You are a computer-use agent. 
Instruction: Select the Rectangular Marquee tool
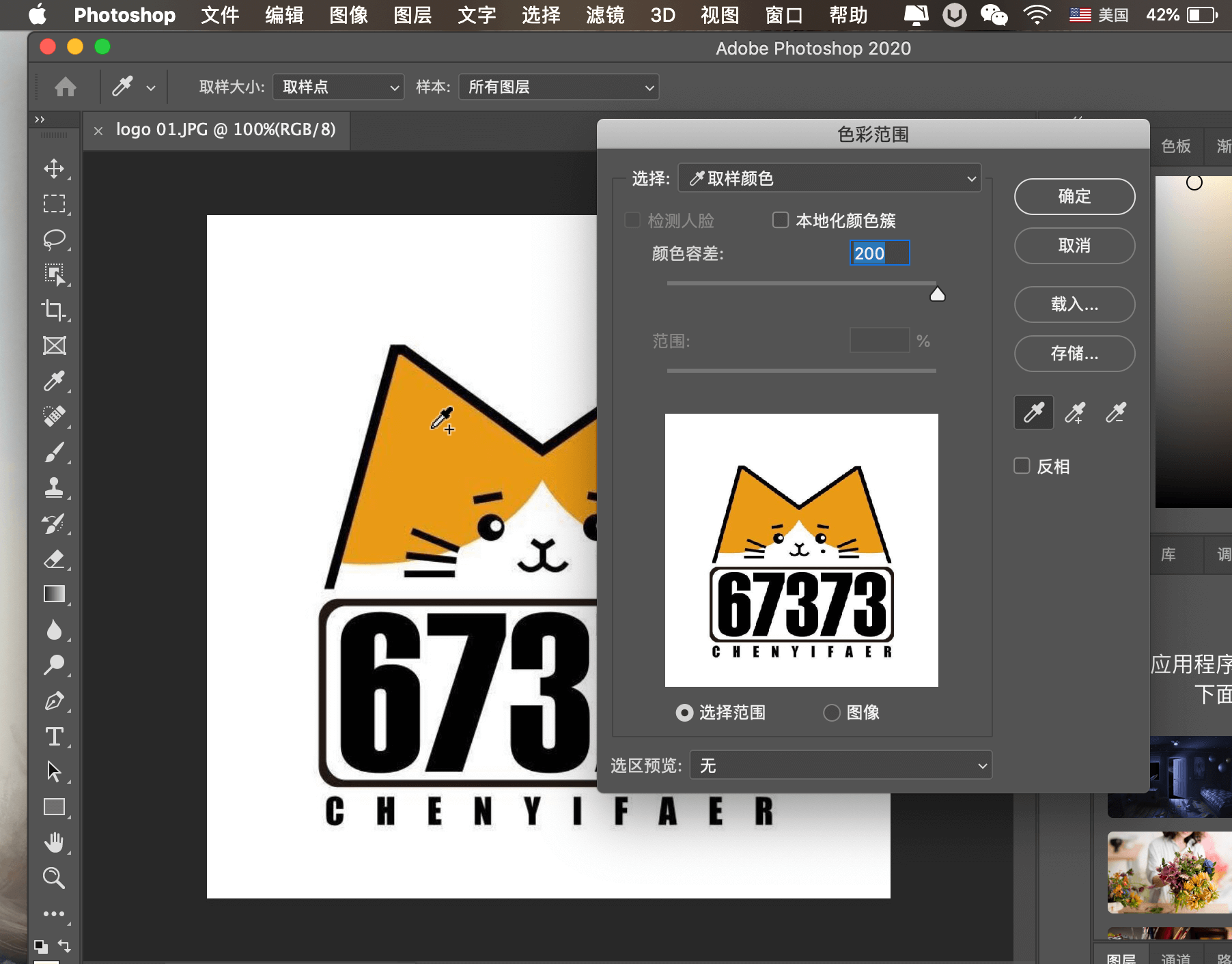(54, 203)
